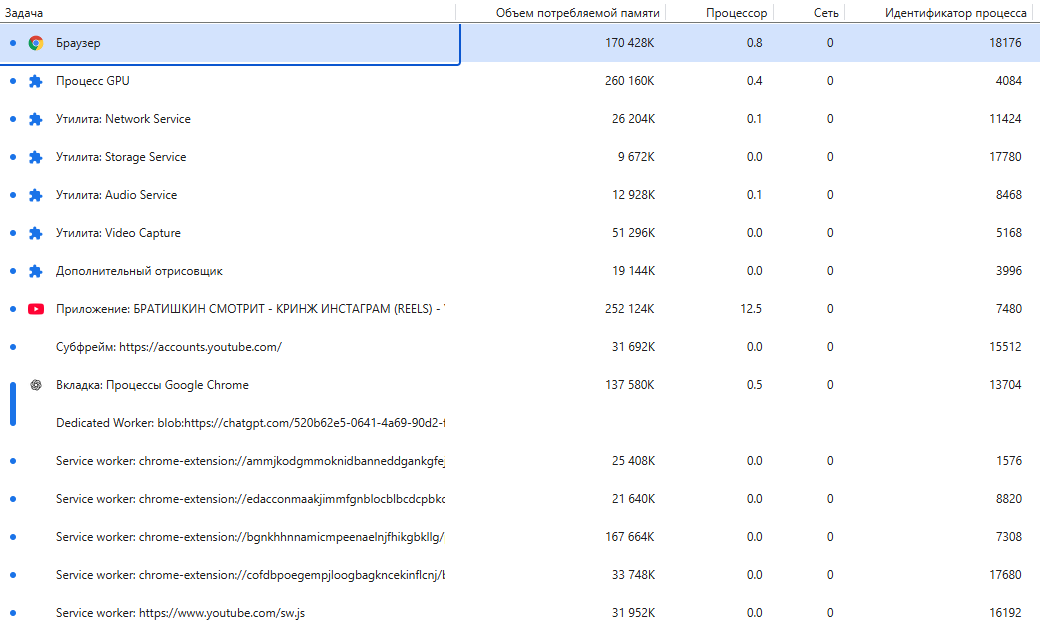
Task: Select Dedicated Worker chatgpt.com blob row
Action: coord(520,423)
